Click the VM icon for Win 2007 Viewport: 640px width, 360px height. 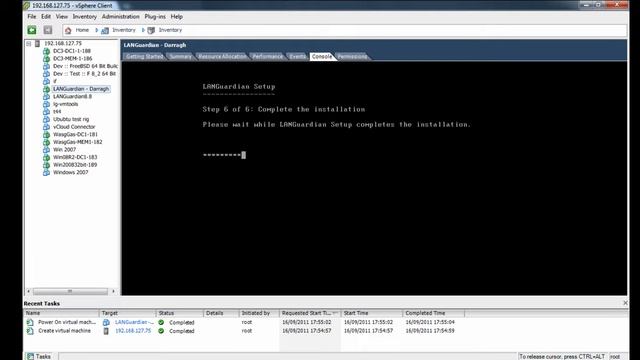pos(47,149)
